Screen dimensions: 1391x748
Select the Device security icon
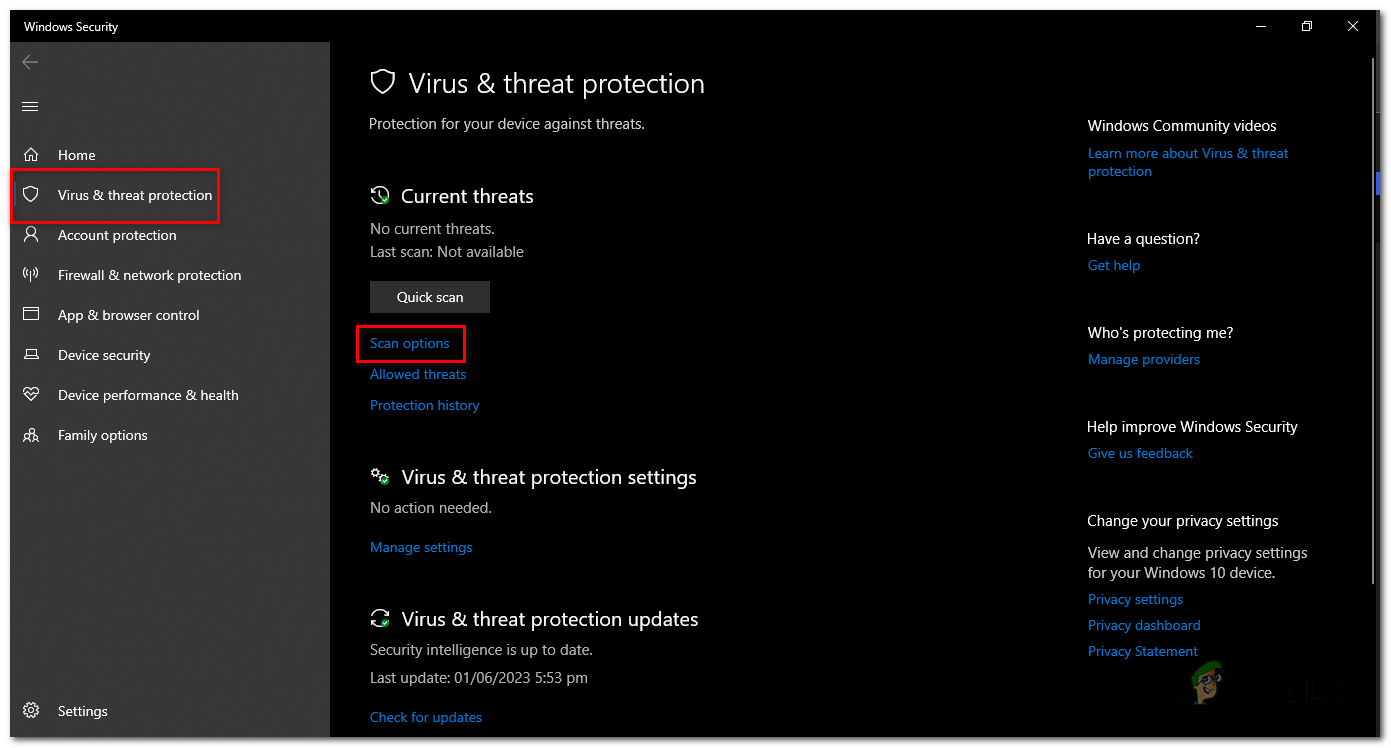pos(31,355)
